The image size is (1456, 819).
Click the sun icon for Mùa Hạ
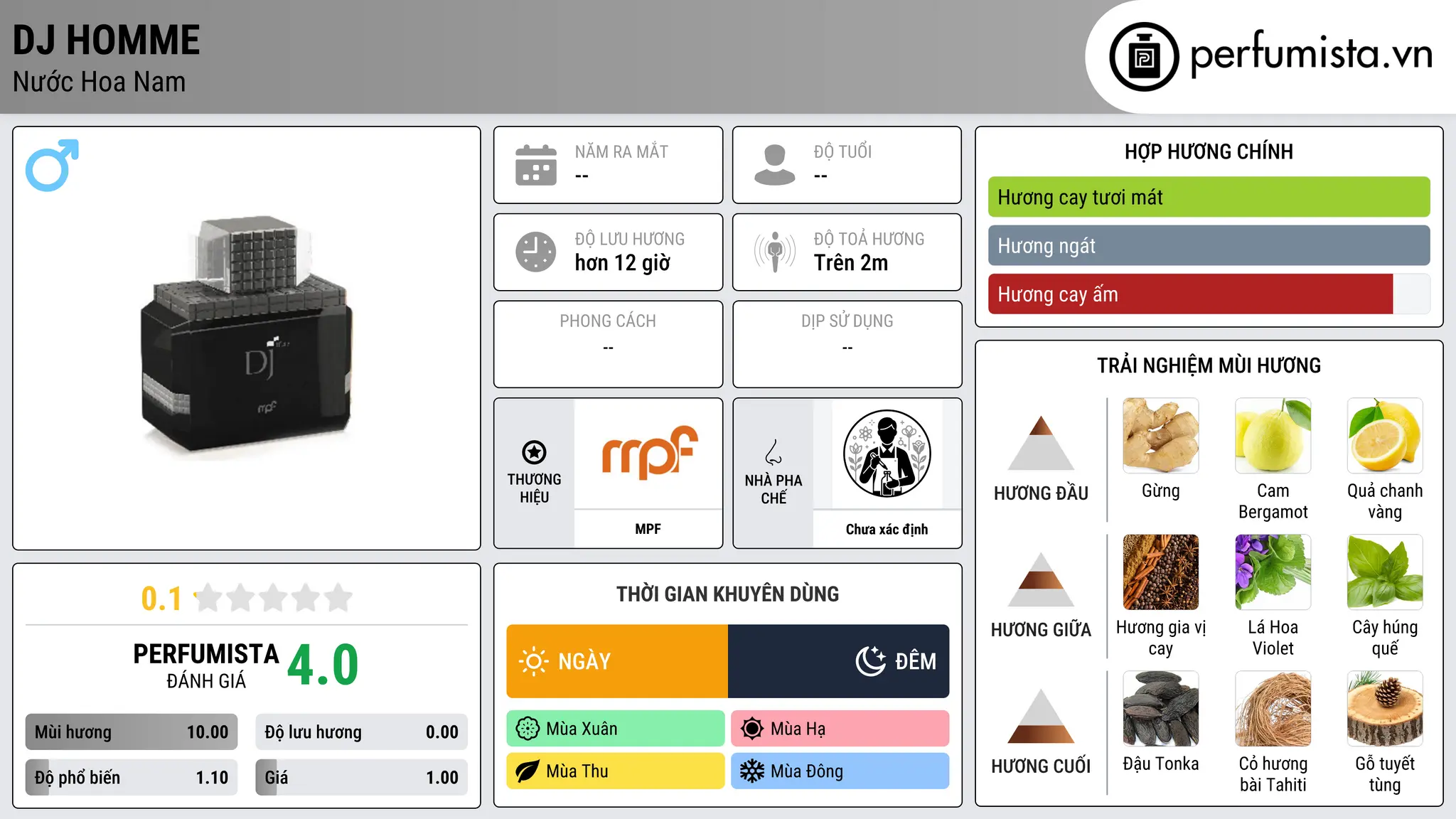pos(752,729)
